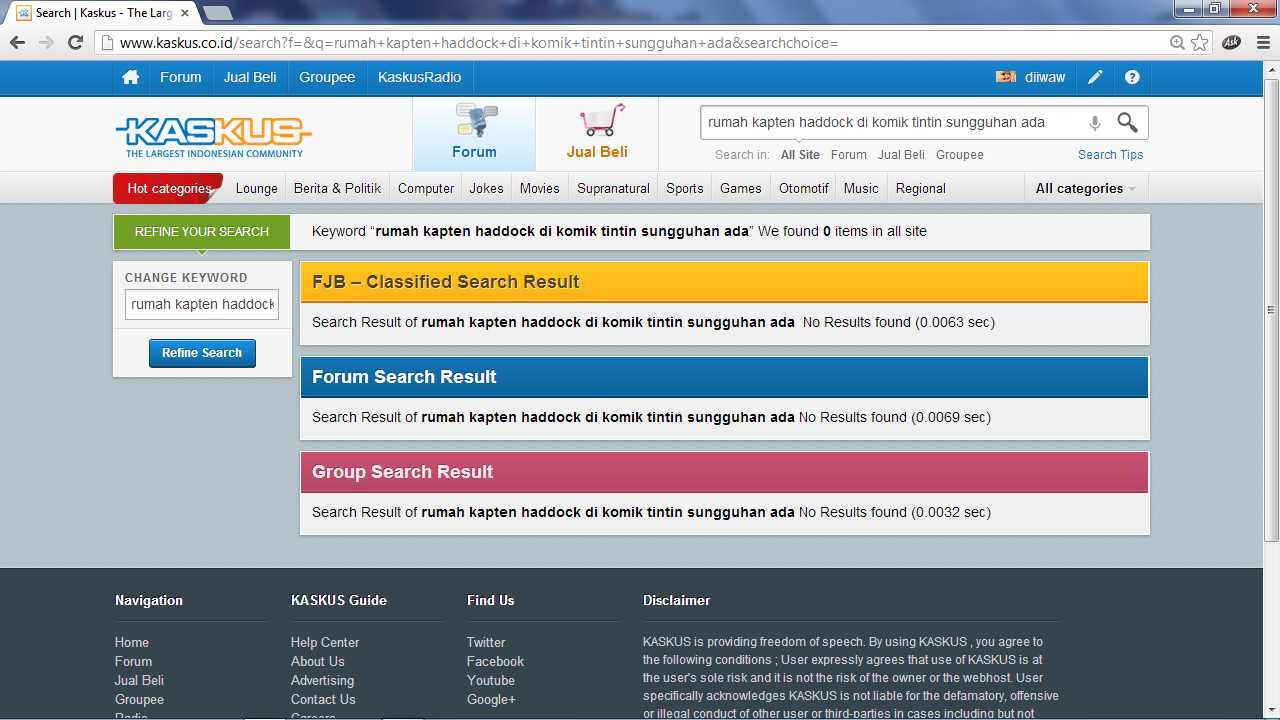Image resolution: width=1280 pixels, height=720 pixels.
Task: Click the Refine Your Search header
Action: click(202, 231)
